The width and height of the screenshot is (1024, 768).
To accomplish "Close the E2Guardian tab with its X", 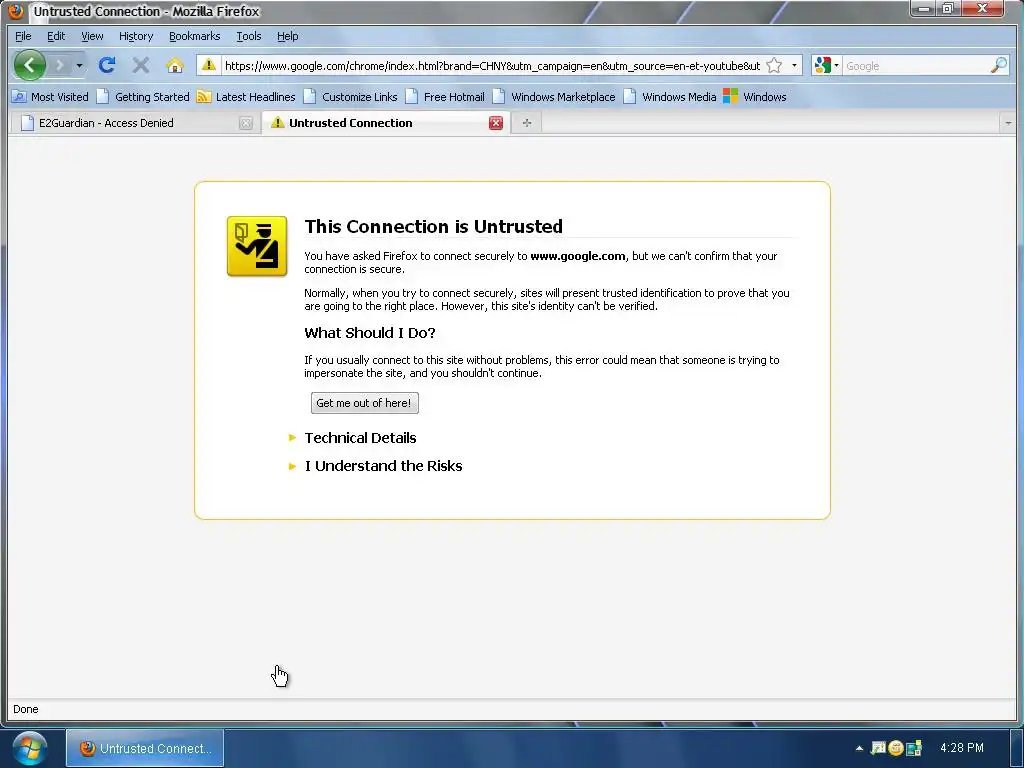I will point(246,123).
